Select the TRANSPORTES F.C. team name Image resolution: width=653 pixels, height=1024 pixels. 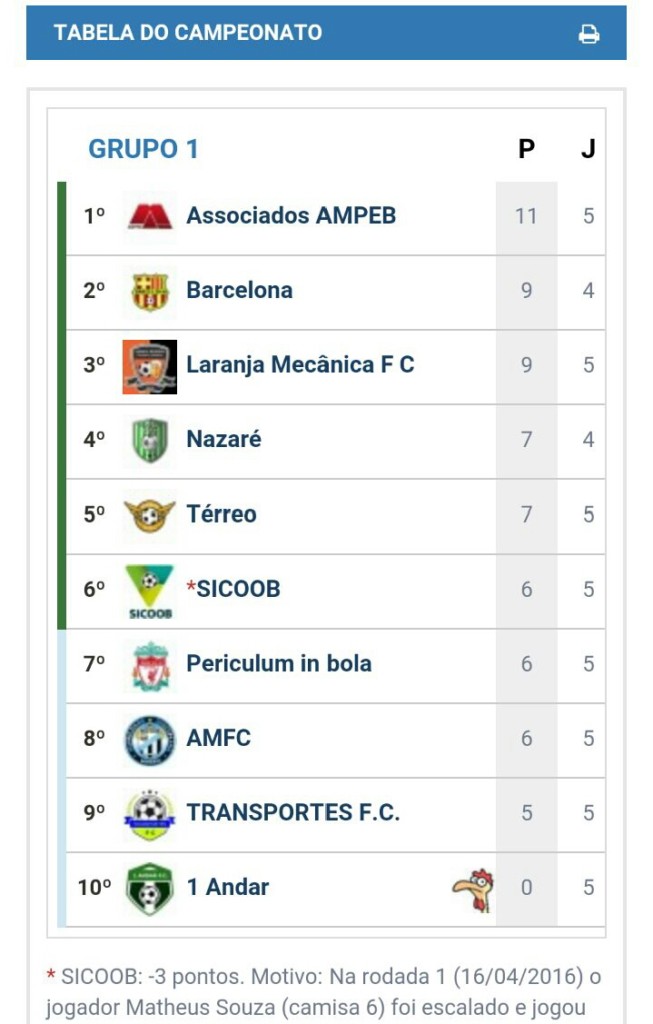coord(293,812)
